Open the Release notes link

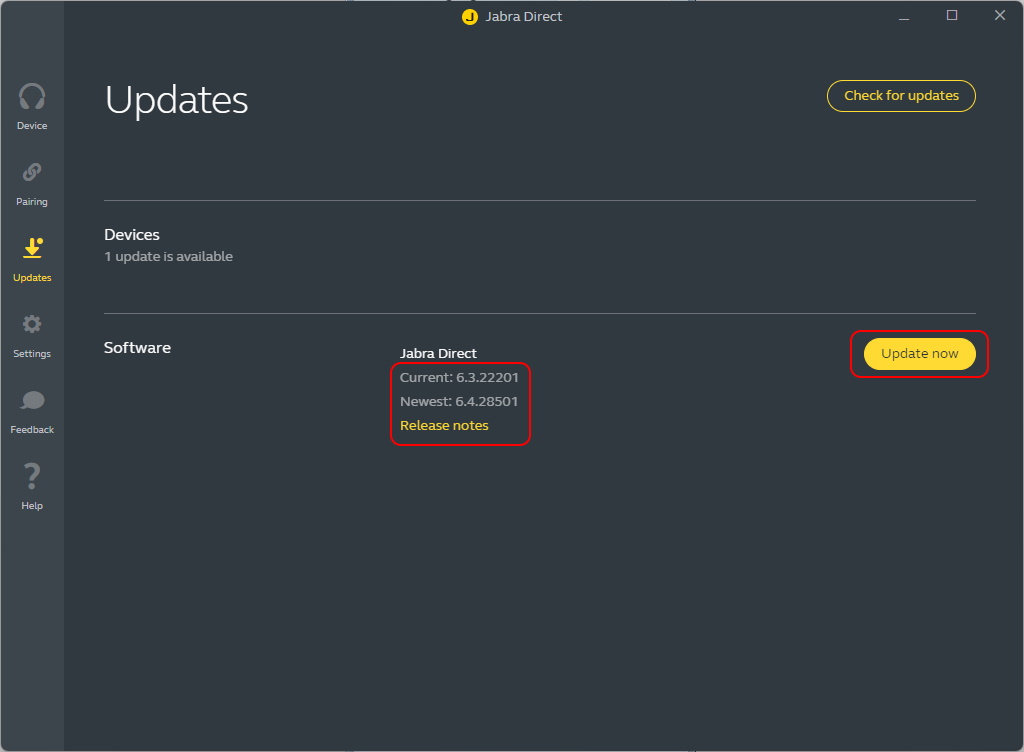click(x=444, y=426)
